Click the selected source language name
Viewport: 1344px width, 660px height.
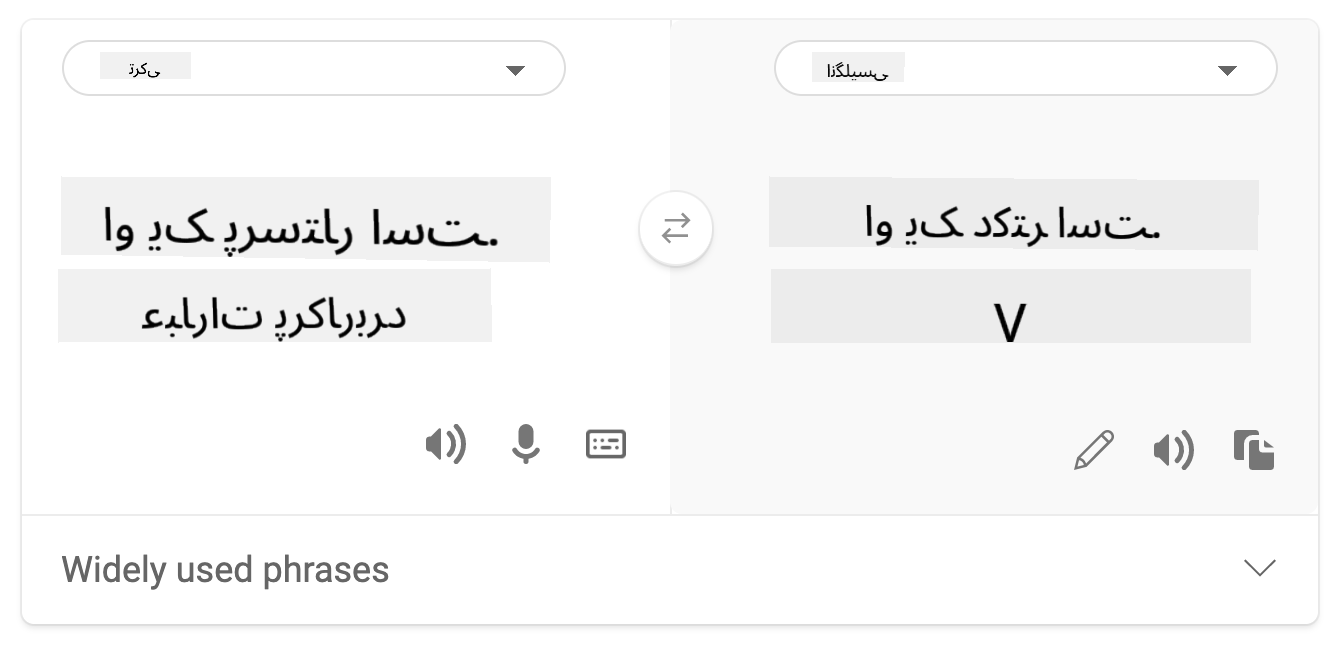(145, 68)
